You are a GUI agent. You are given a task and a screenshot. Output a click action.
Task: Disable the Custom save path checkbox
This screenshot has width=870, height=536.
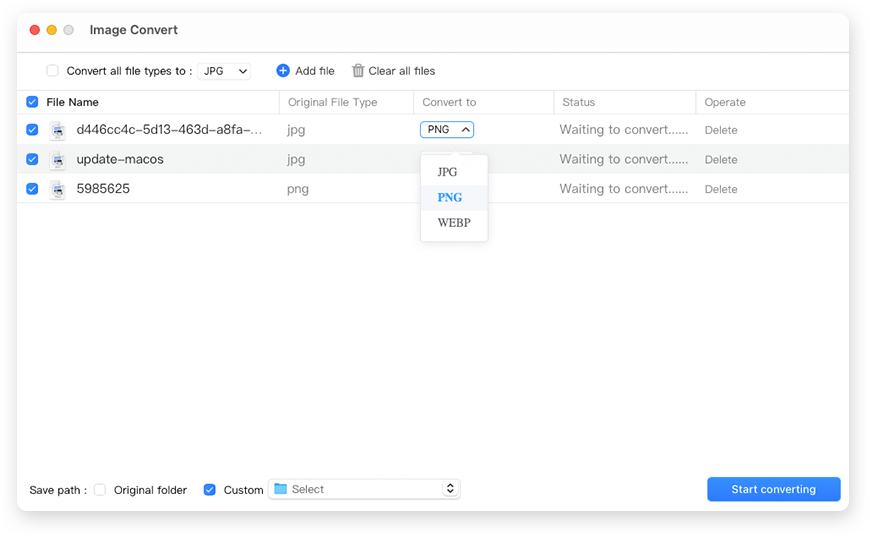pos(210,490)
